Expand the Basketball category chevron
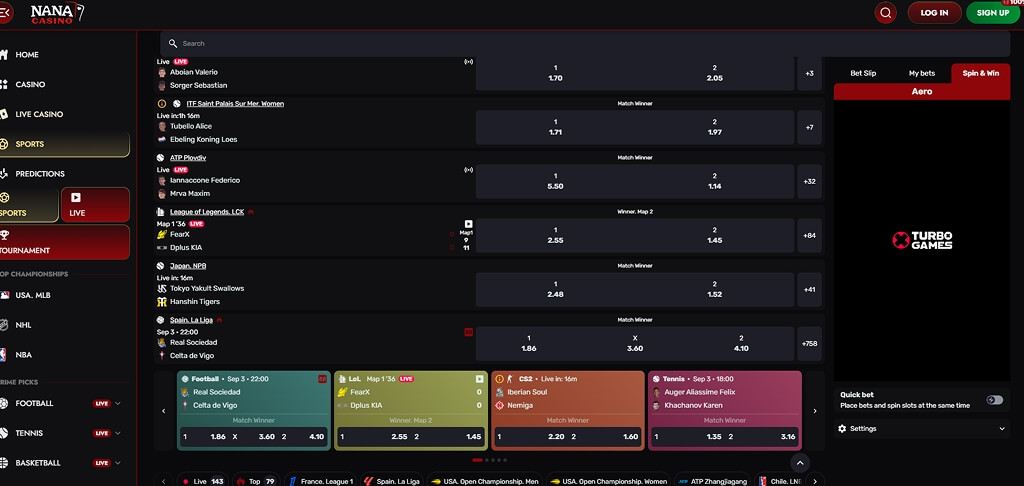Viewport: 1024px width, 486px height. pyautogui.click(x=118, y=463)
